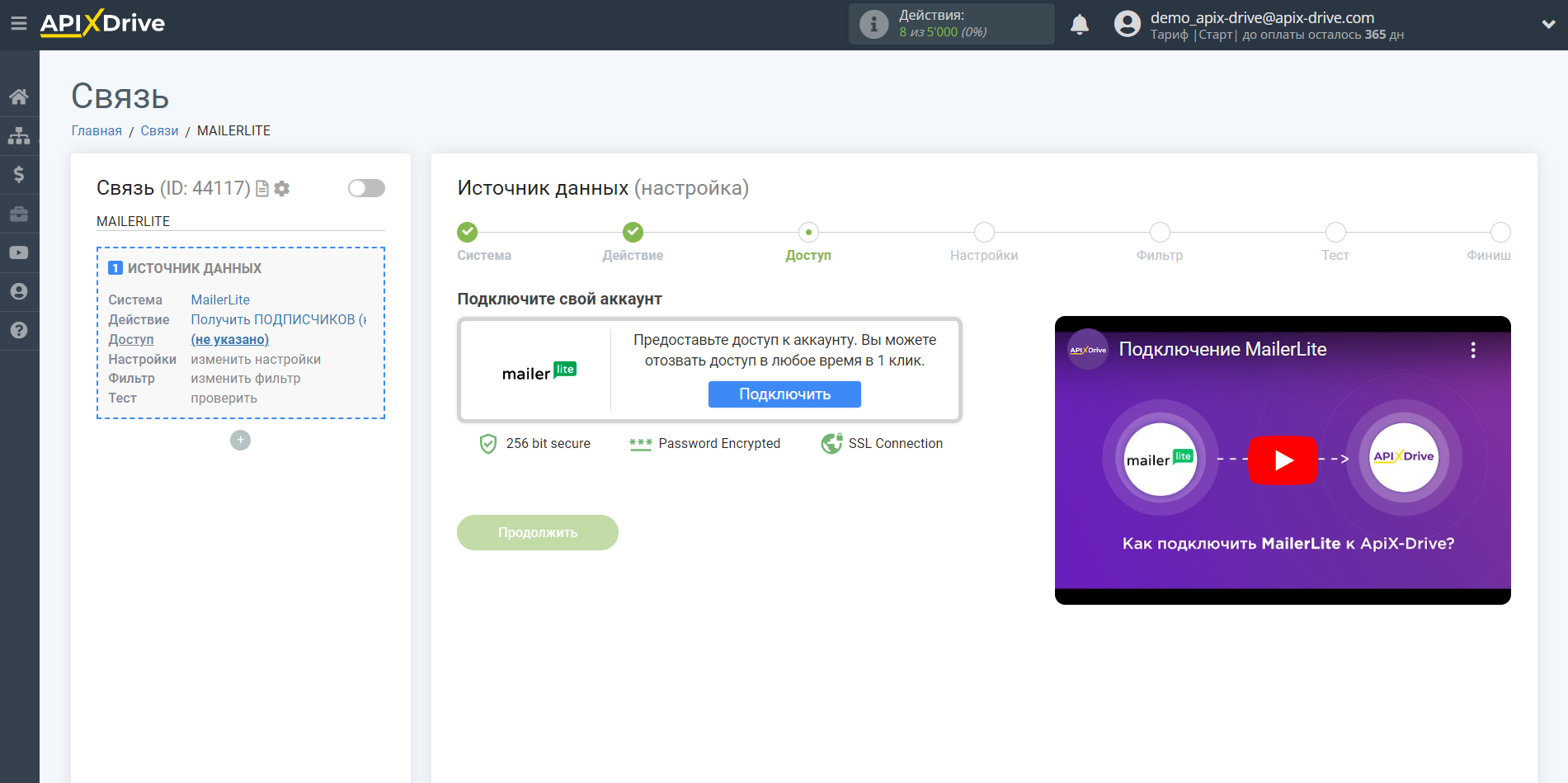
Task: Click the 256 bit secure shield icon
Action: point(488,444)
